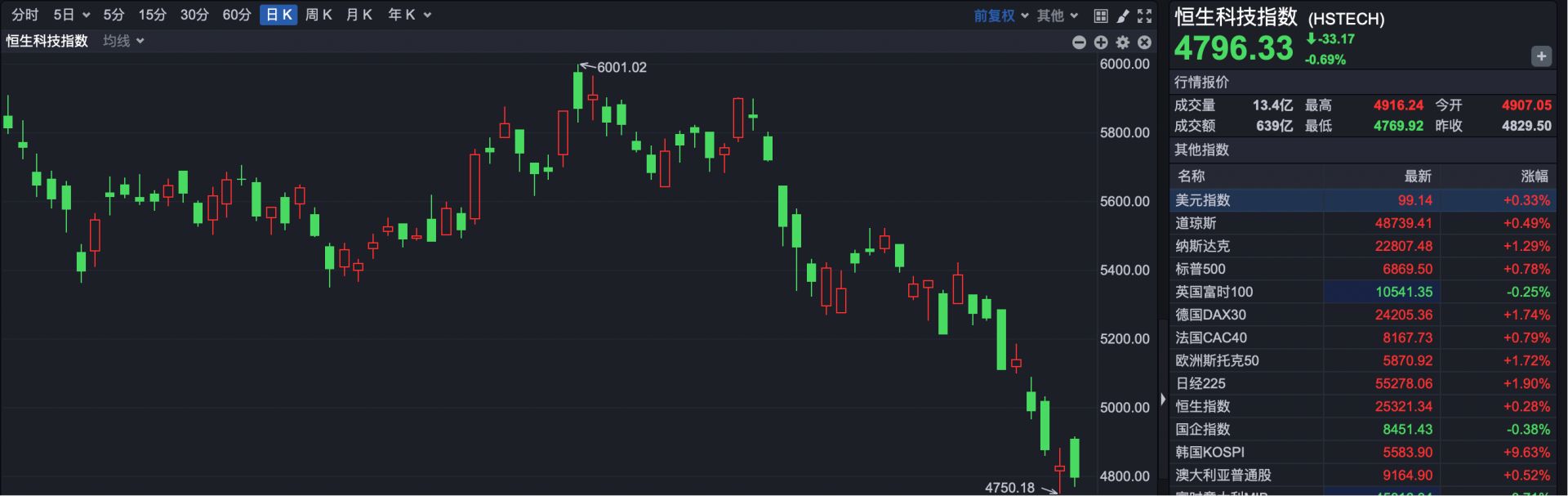Open the multi-chart grid layout icon
The width and height of the screenshot is (1568, 496).
(x=1100, y=16)
